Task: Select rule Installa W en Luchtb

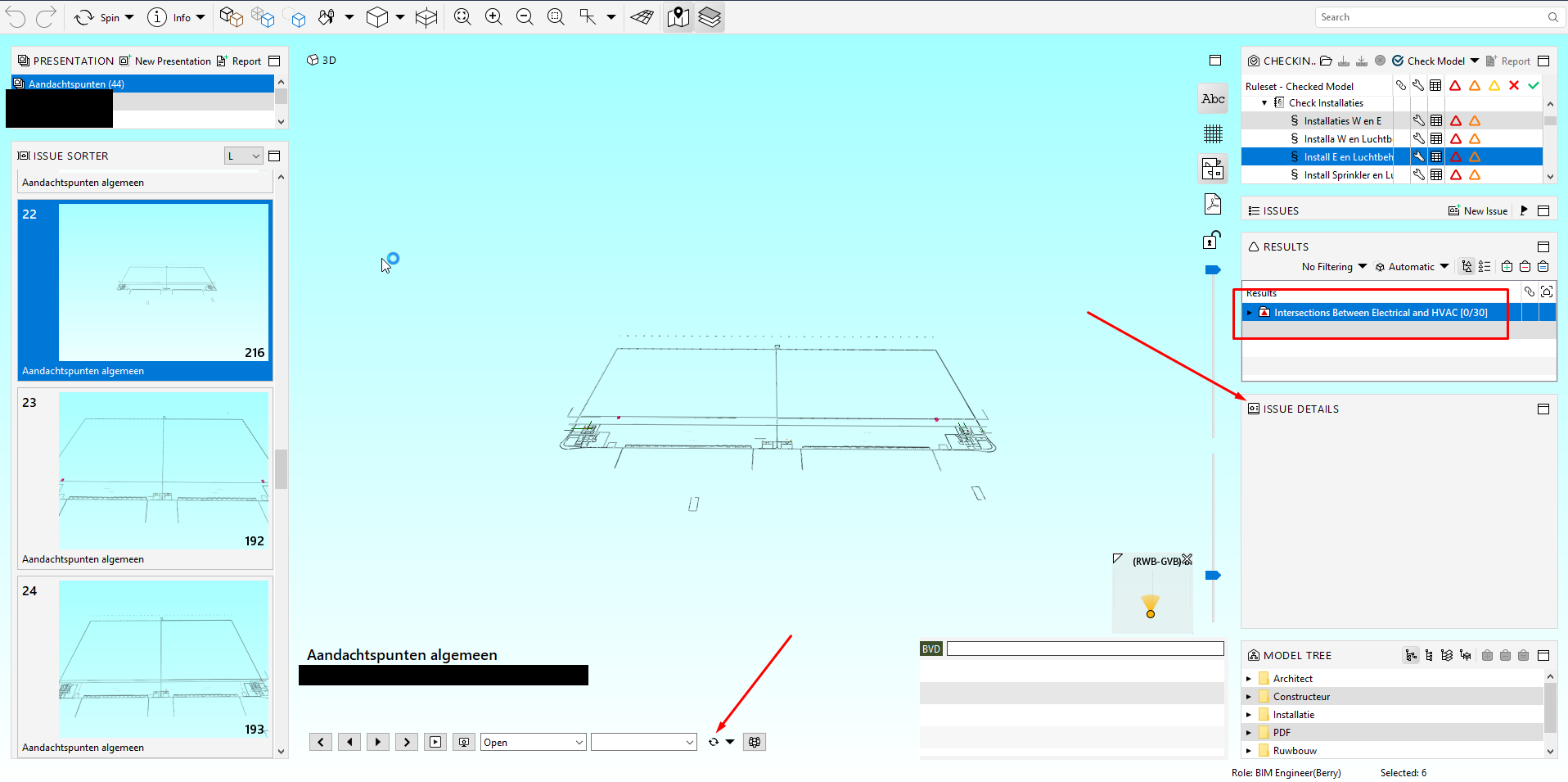Action: (x=1347, y=139)
